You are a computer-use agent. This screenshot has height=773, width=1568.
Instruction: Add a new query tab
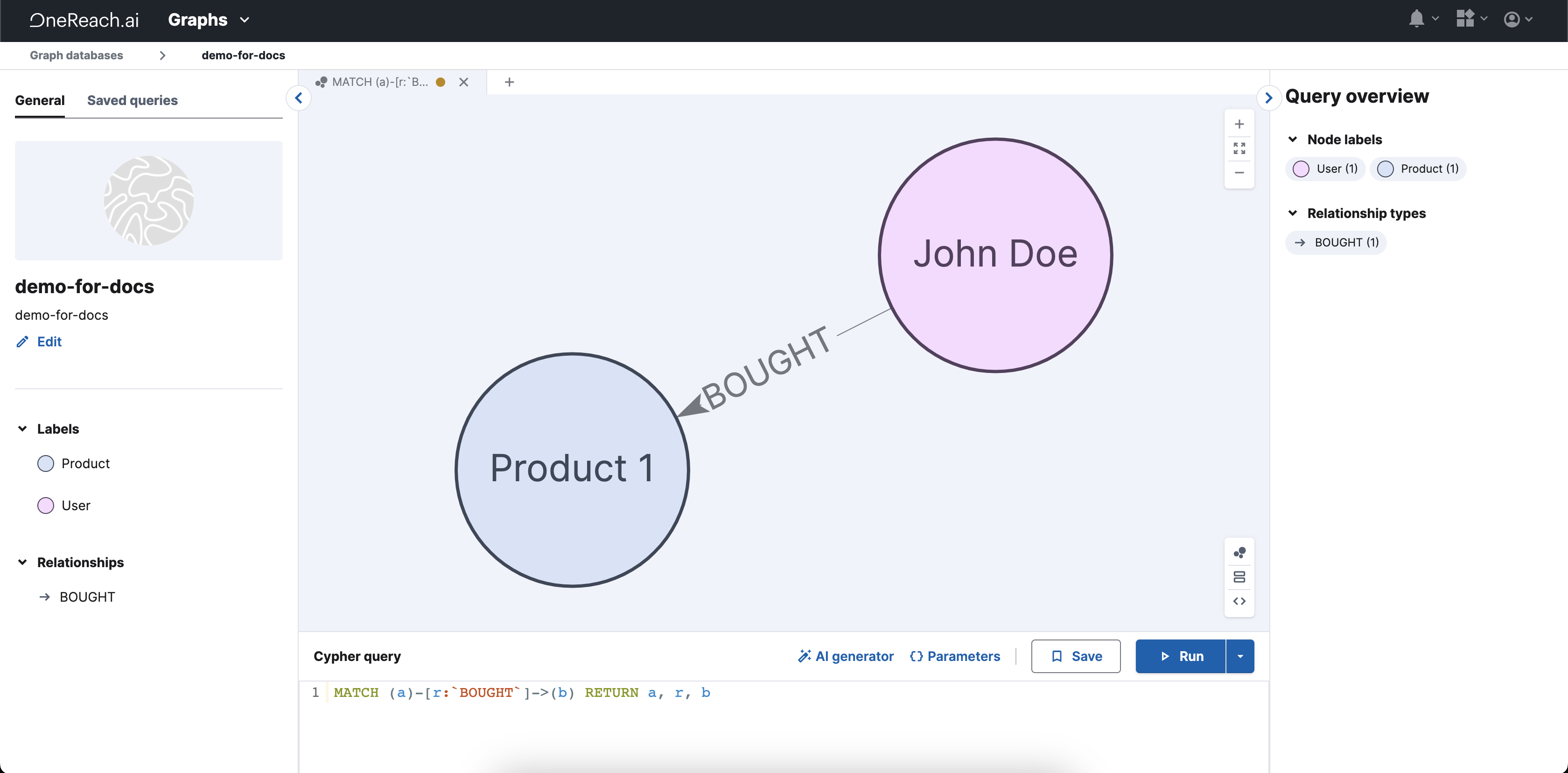click(x=510, y=82)
